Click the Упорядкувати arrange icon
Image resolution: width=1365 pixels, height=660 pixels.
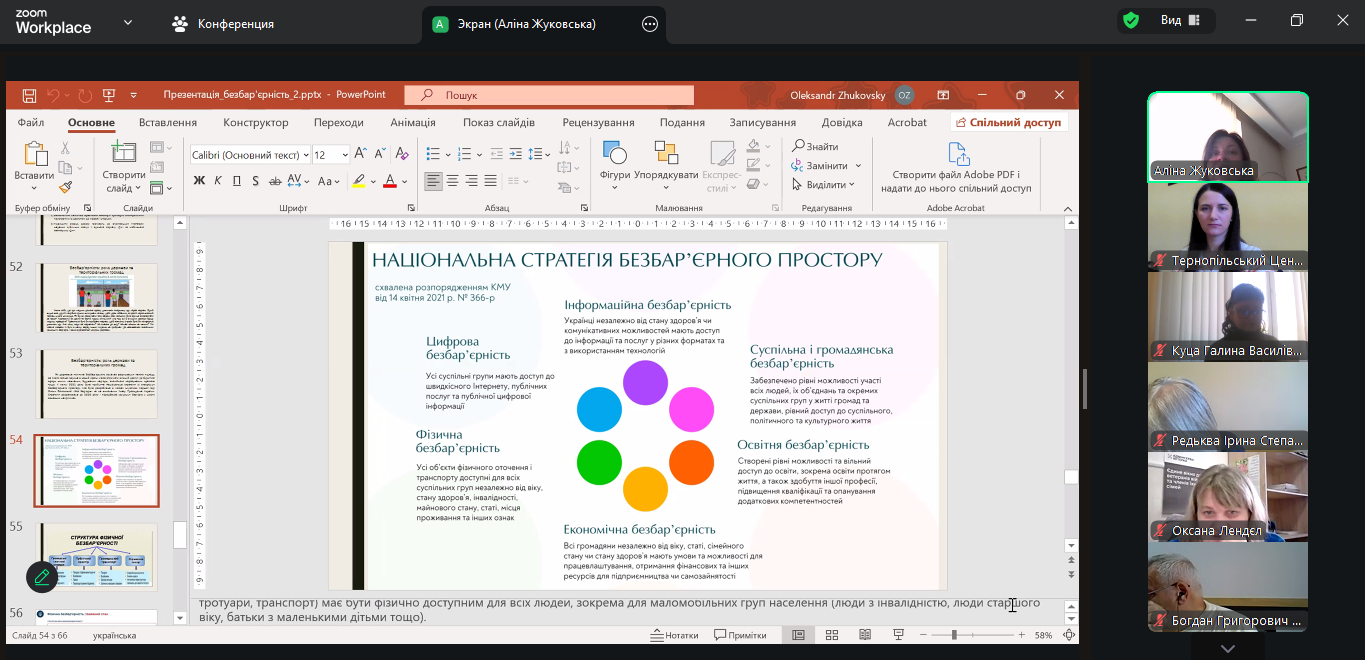666,155
